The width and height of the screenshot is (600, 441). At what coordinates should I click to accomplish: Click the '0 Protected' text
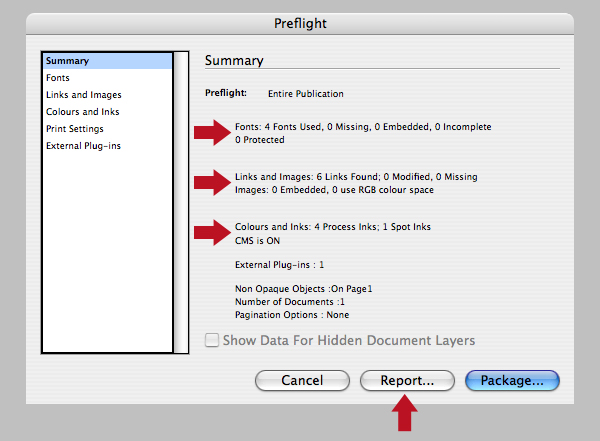click(x=259, y=140)
